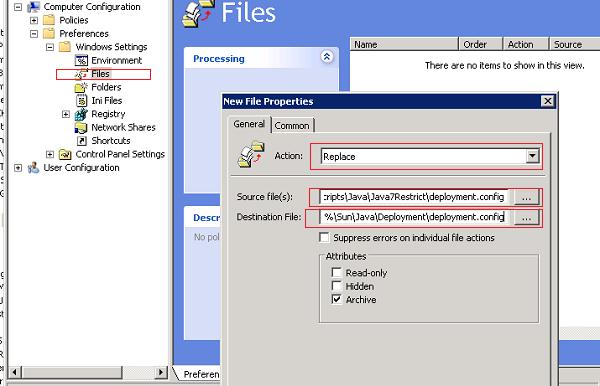
Task: Open the Folders preference item icon
Action: [81, 87]
